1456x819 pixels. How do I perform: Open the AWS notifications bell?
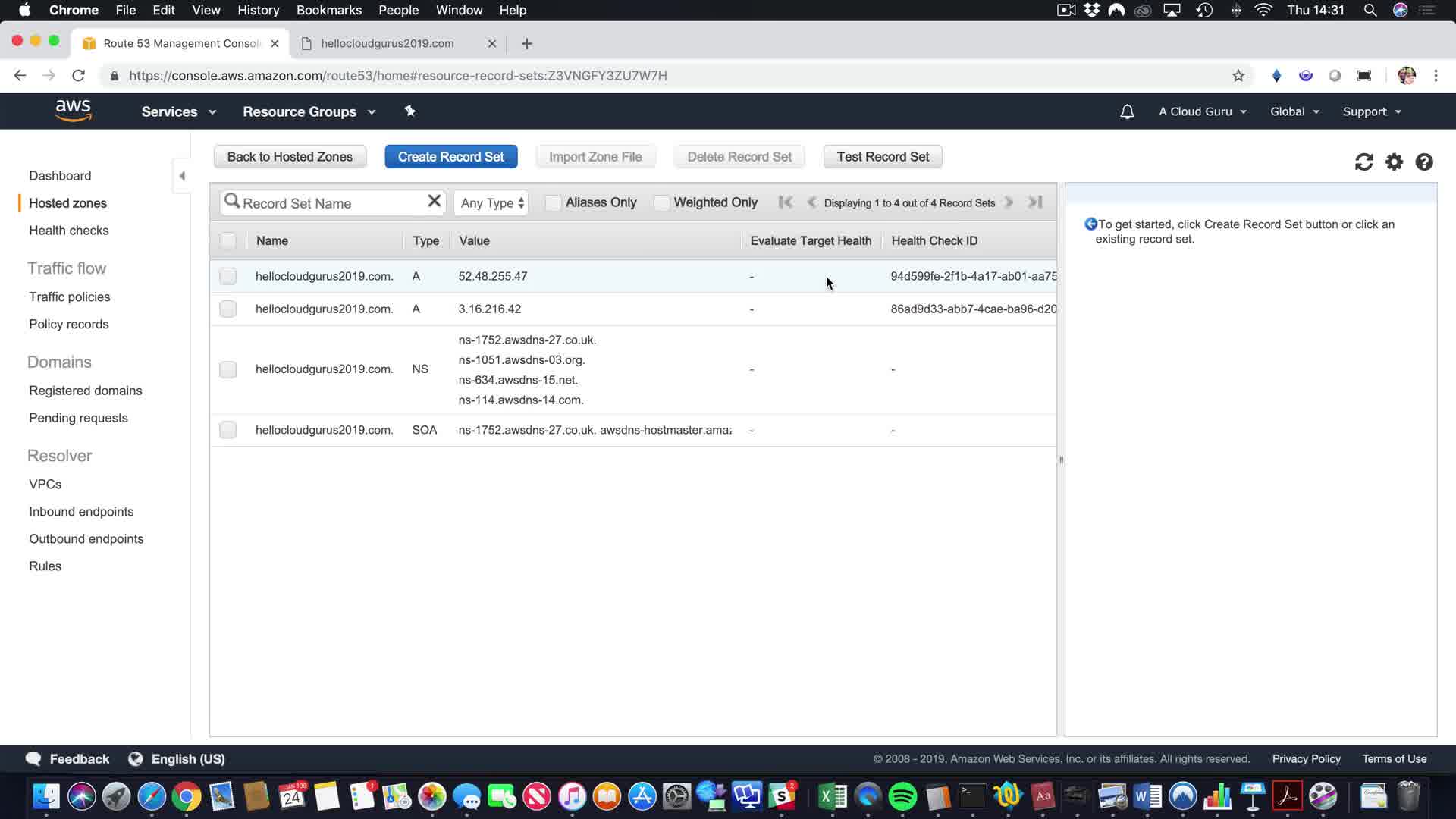coord(1127,111)
